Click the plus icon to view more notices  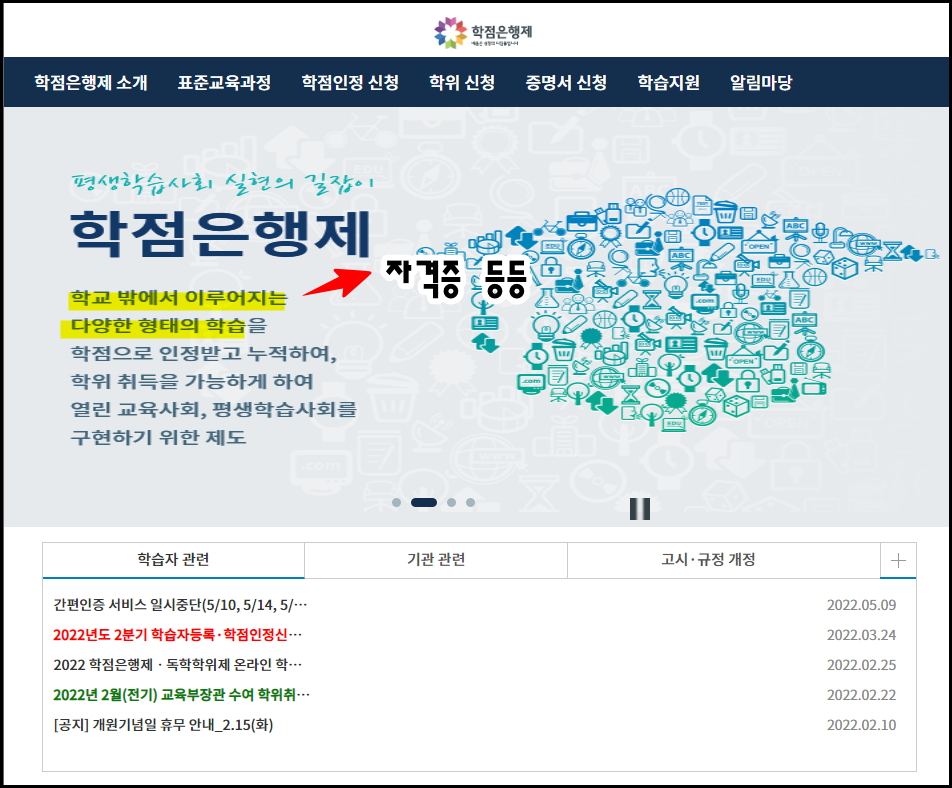[x=898, y=560]
